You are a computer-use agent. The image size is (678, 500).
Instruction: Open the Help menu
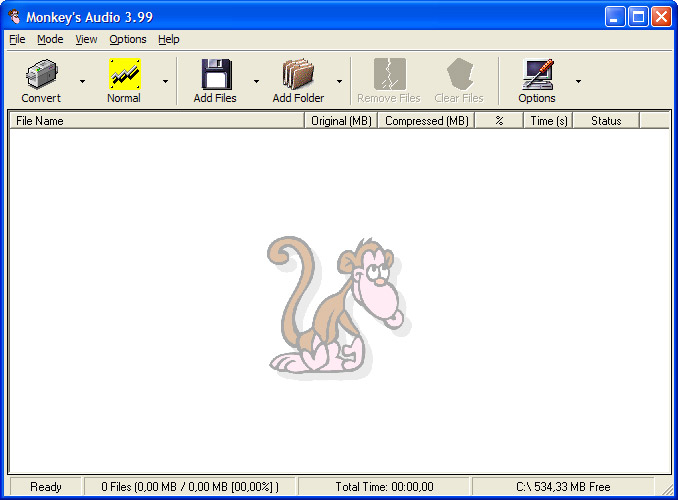tap(169, 39)
